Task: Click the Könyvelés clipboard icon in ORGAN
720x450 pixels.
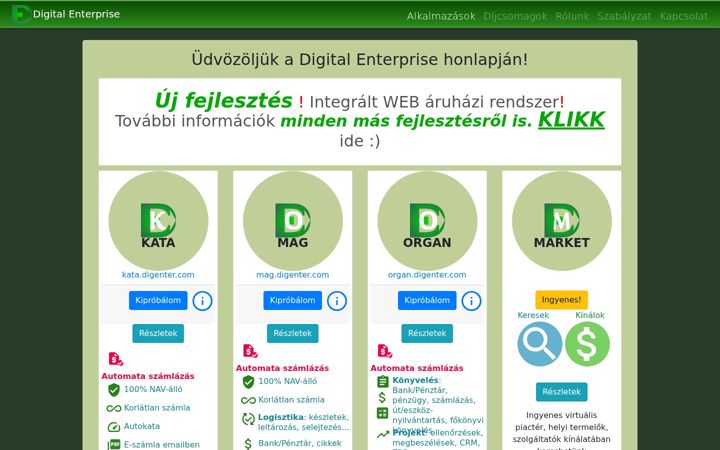Action: click(382, 382)
